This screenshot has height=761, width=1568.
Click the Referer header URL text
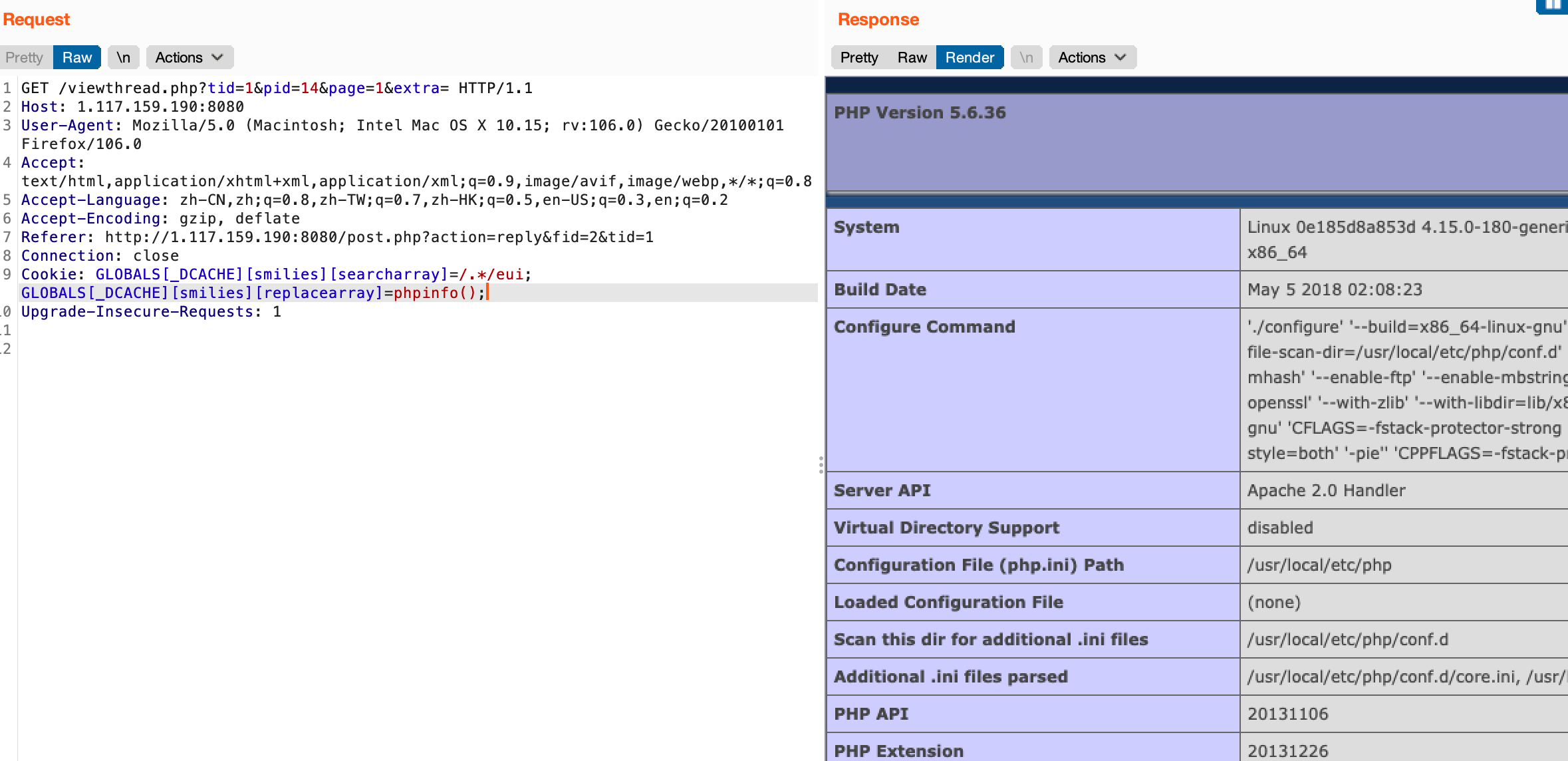pyautogui.click(x=379, y=237)
